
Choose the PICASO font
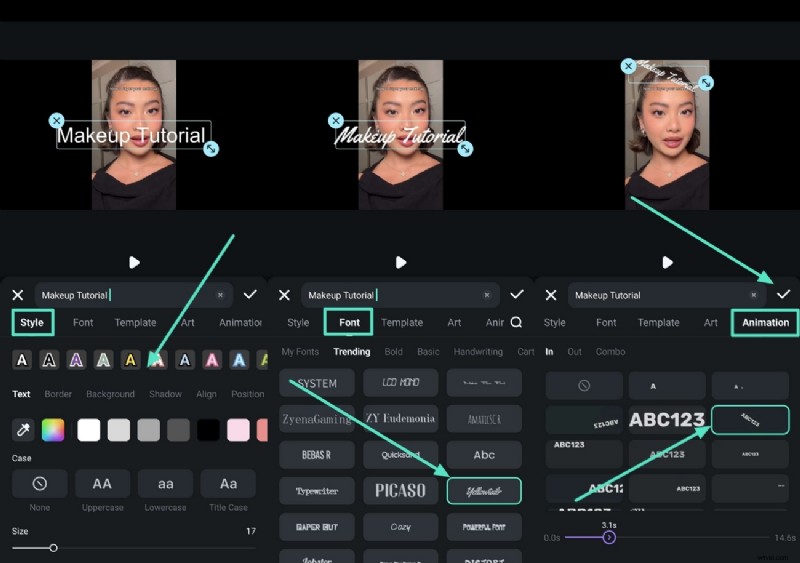pyautogui.click(x=400, y=491)
